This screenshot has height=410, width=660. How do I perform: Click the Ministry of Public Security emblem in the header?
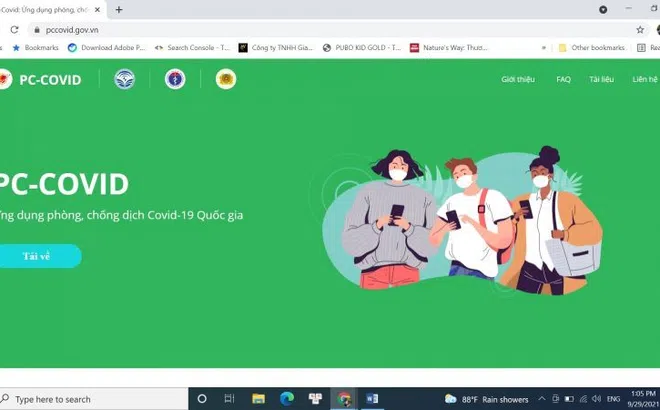click(226, 79)
